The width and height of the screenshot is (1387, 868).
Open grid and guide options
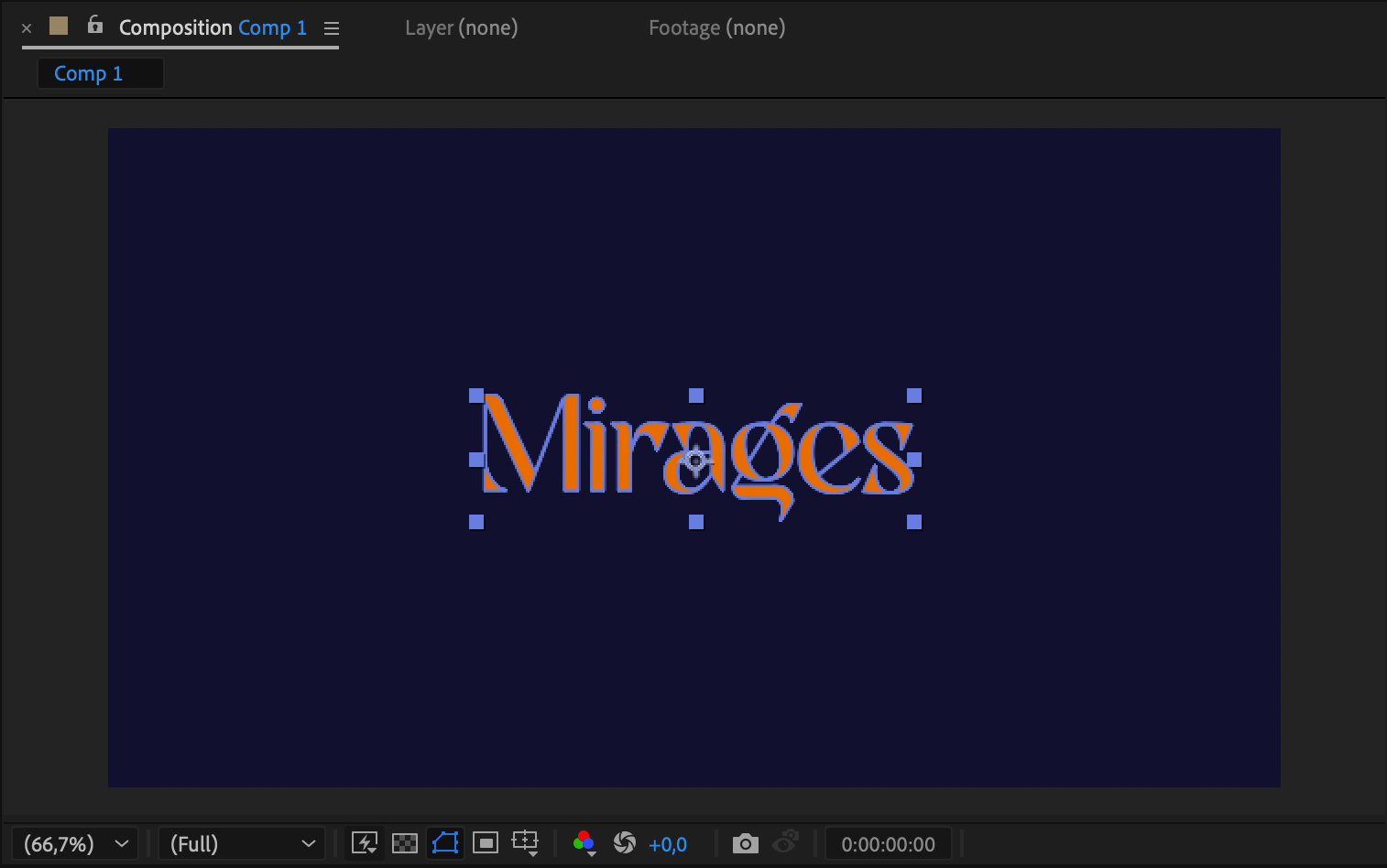point(526,843)
